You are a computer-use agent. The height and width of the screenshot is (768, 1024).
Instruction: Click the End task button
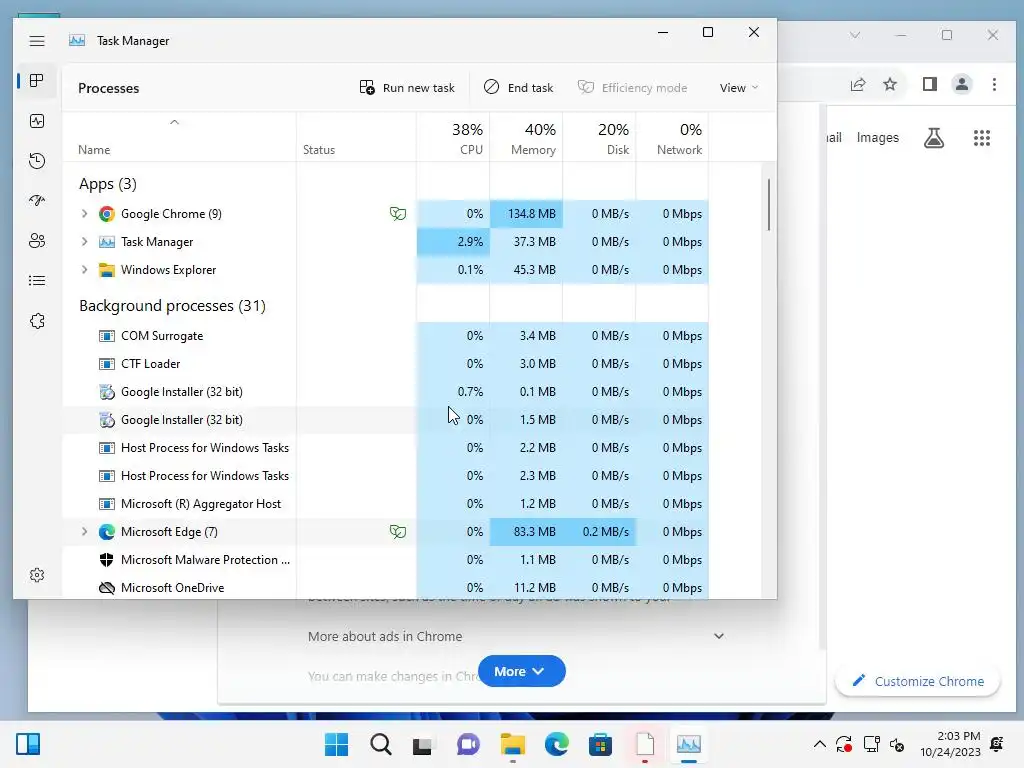519,88
